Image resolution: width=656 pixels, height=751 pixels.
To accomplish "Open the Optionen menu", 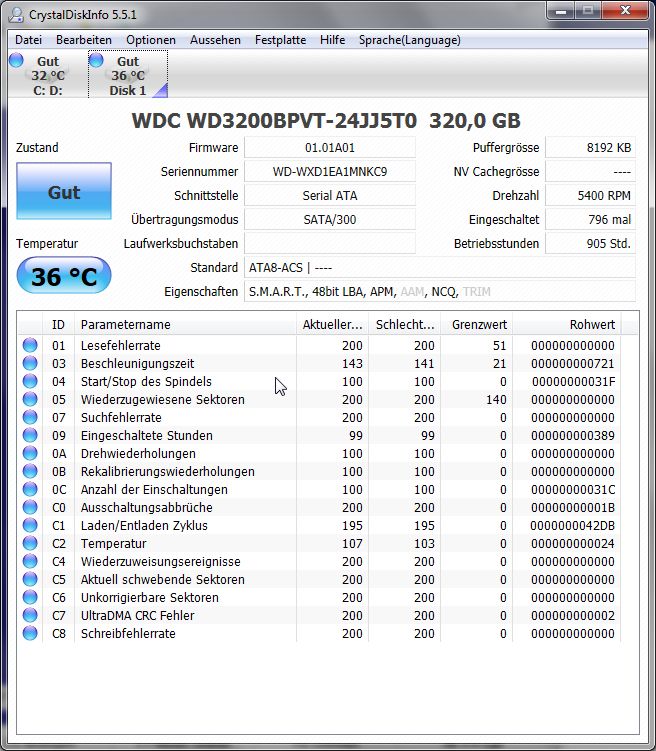I will (151, 40).
